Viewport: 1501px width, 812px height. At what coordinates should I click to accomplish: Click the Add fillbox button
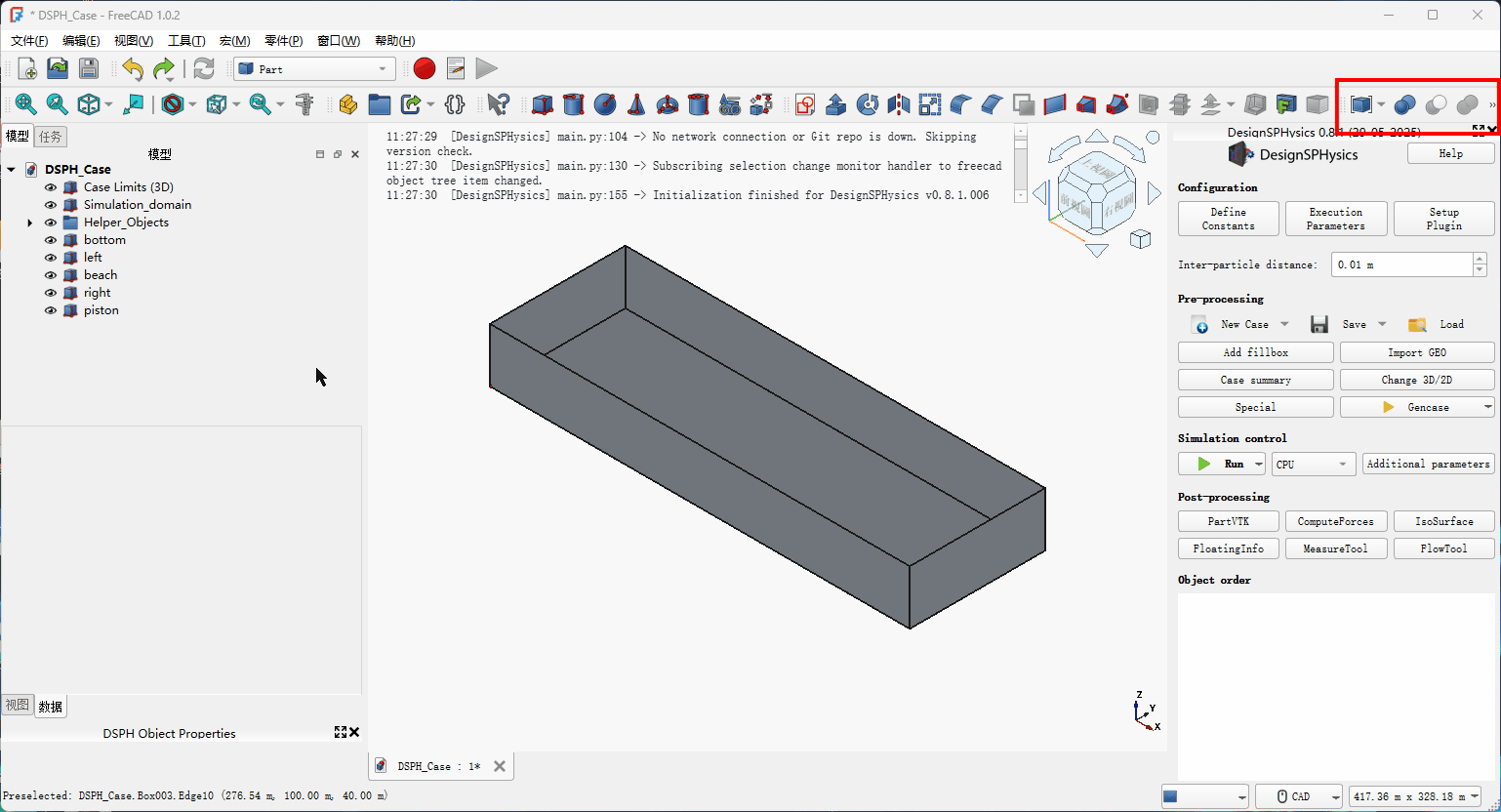point(1255,352)
